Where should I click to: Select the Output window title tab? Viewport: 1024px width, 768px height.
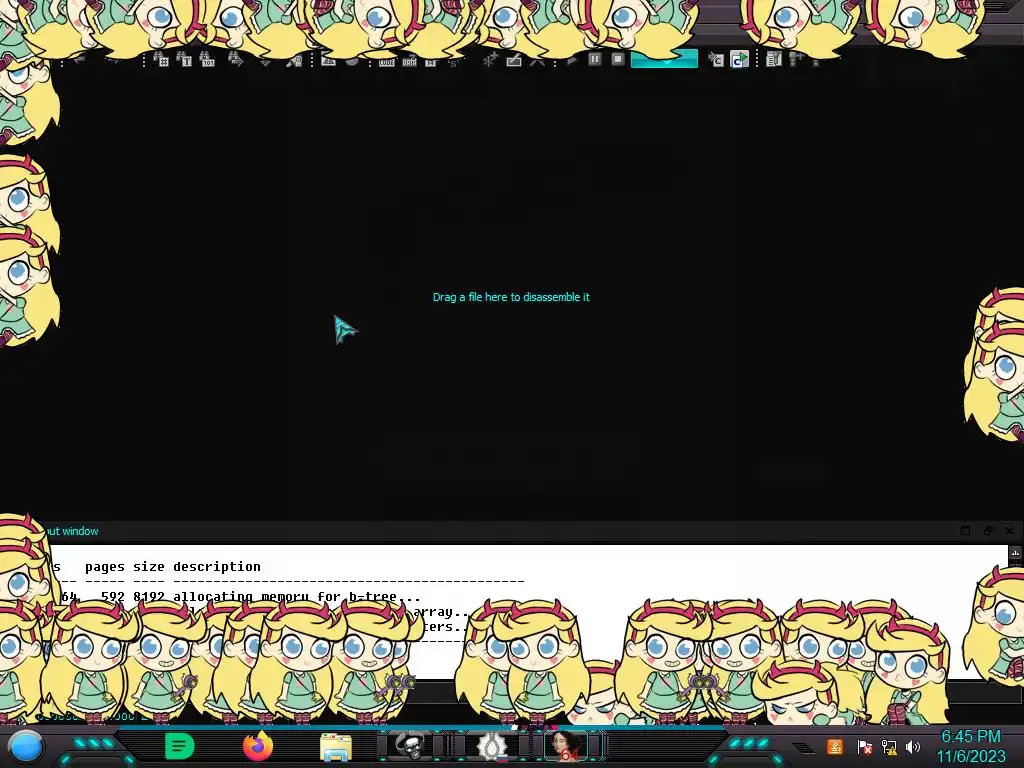click(x=72, y=531)
